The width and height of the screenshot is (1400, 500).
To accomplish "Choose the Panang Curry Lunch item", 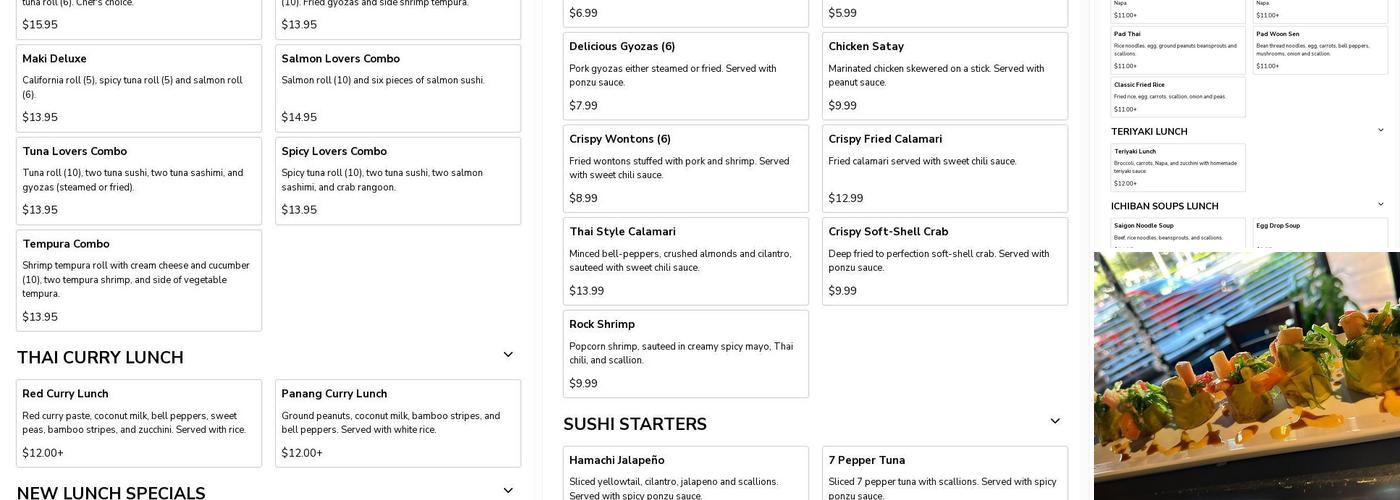I will (398, 423).
